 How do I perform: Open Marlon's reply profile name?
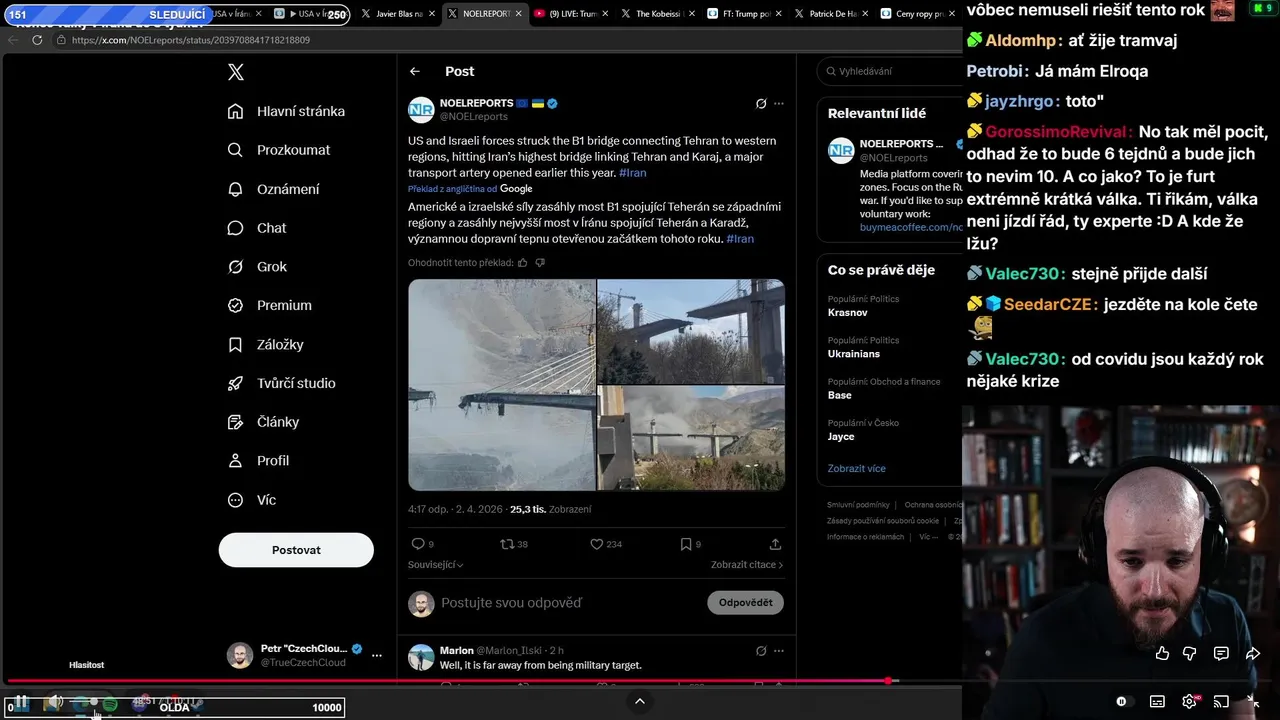pos(457,650)
